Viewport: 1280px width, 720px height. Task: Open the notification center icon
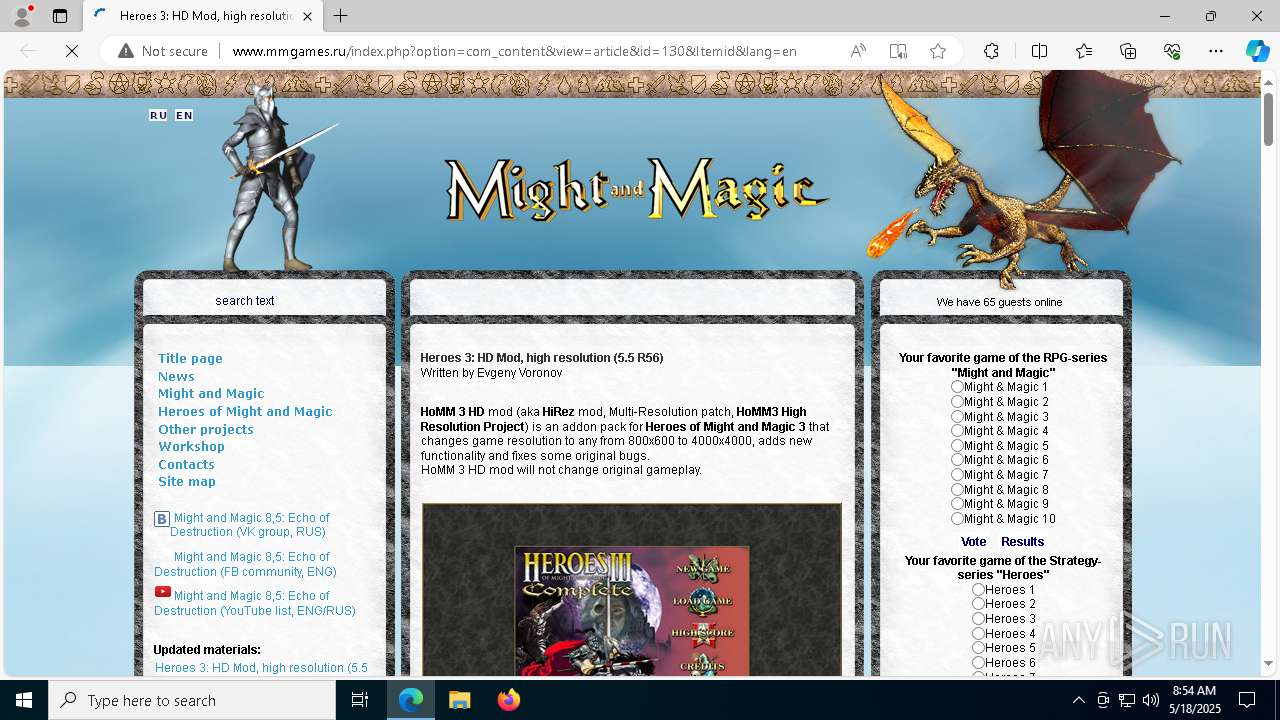[x=1247, y=700]
